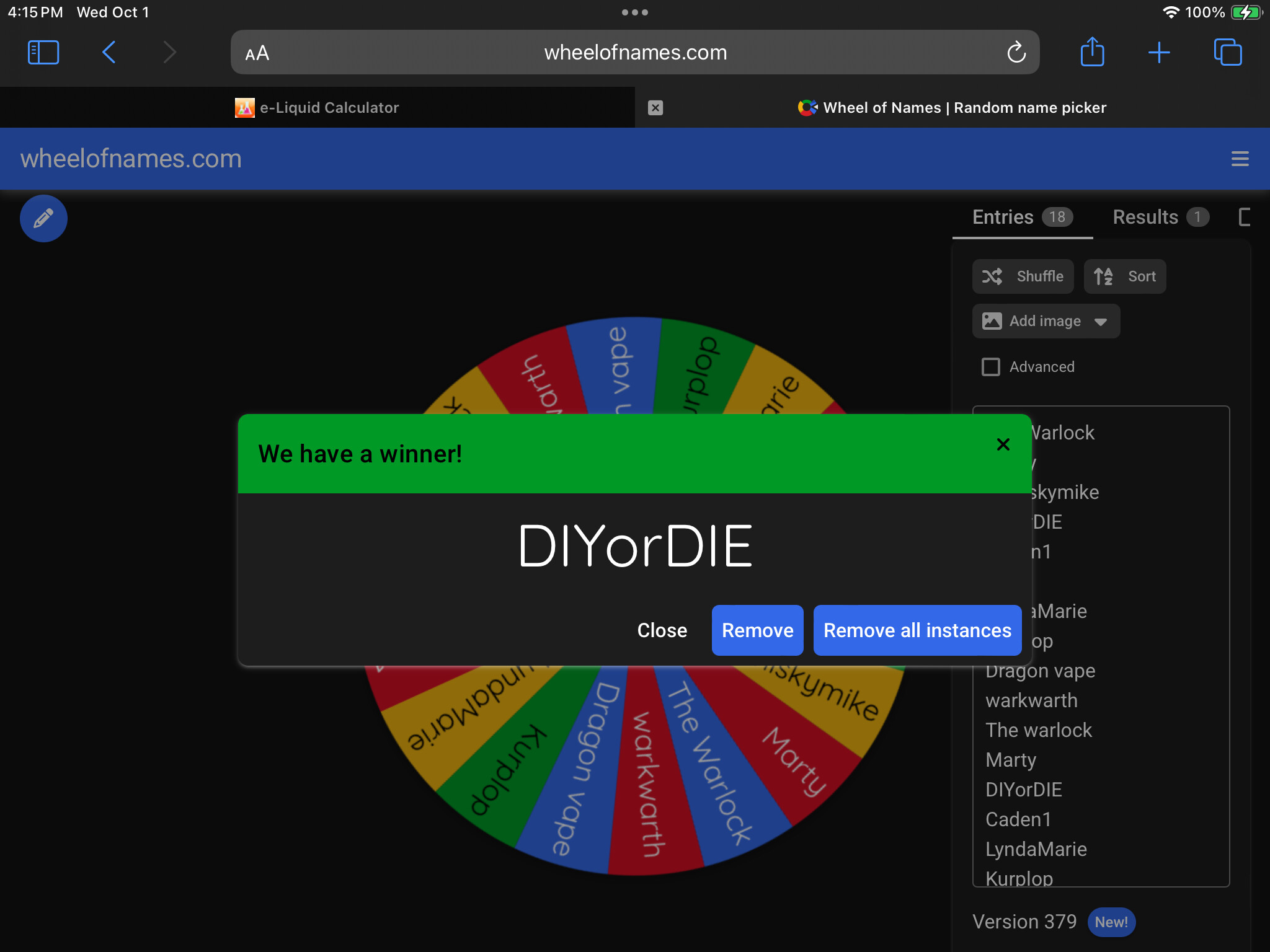Go back with the back arrow

[109, 53]
